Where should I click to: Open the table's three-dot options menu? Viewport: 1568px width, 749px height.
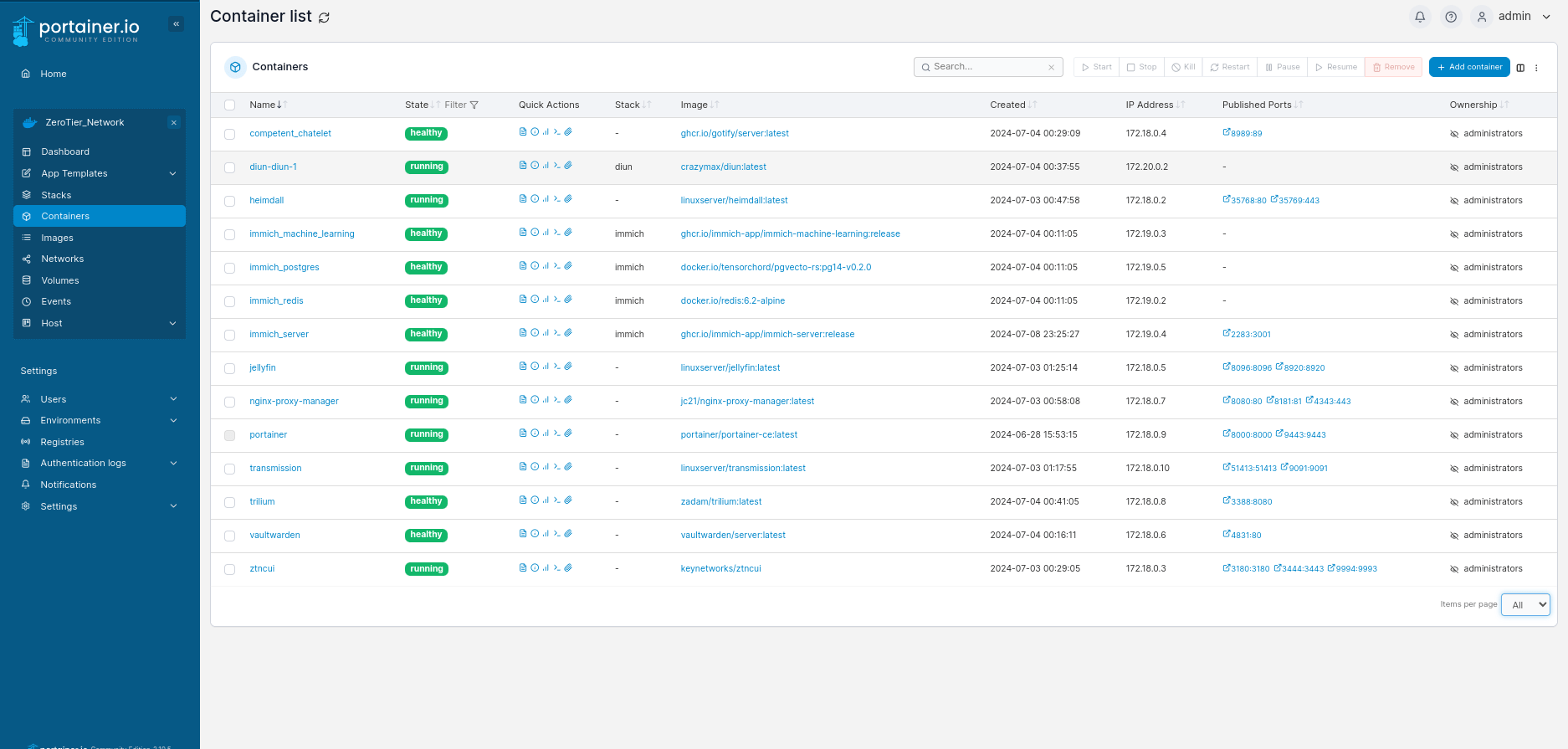point(1536,68)
